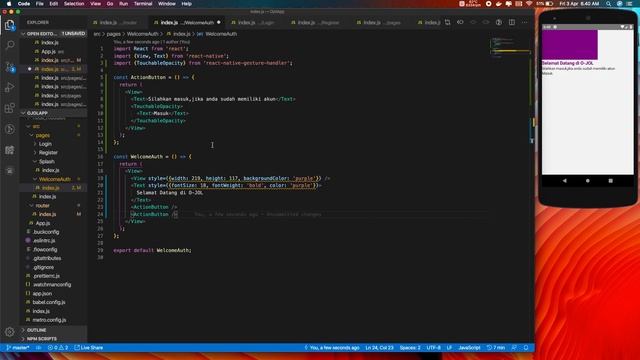Switch to the index.js Register tab

pyautogui.click(x=318, y=22)
